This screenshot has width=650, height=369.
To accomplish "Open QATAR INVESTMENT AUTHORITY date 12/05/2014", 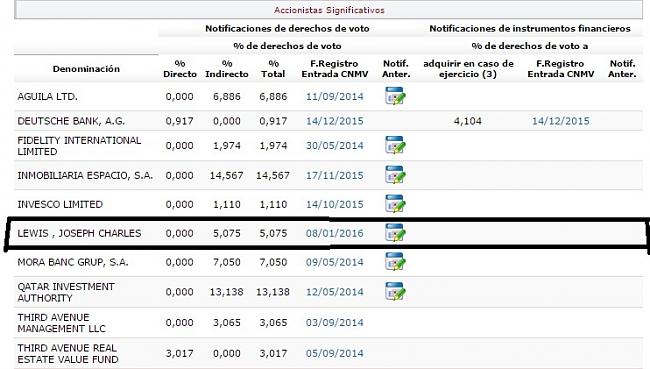I will [x=335, y=292].
